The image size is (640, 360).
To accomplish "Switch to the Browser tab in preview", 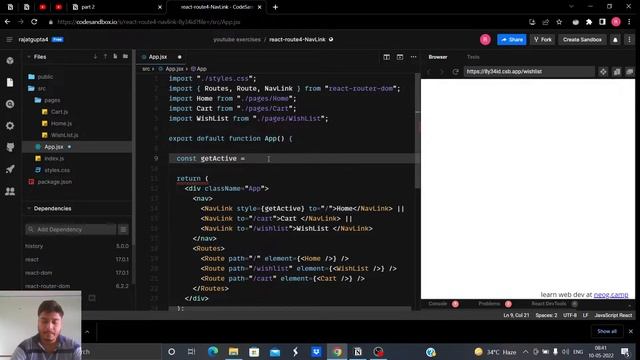I will tap(438, 57).
